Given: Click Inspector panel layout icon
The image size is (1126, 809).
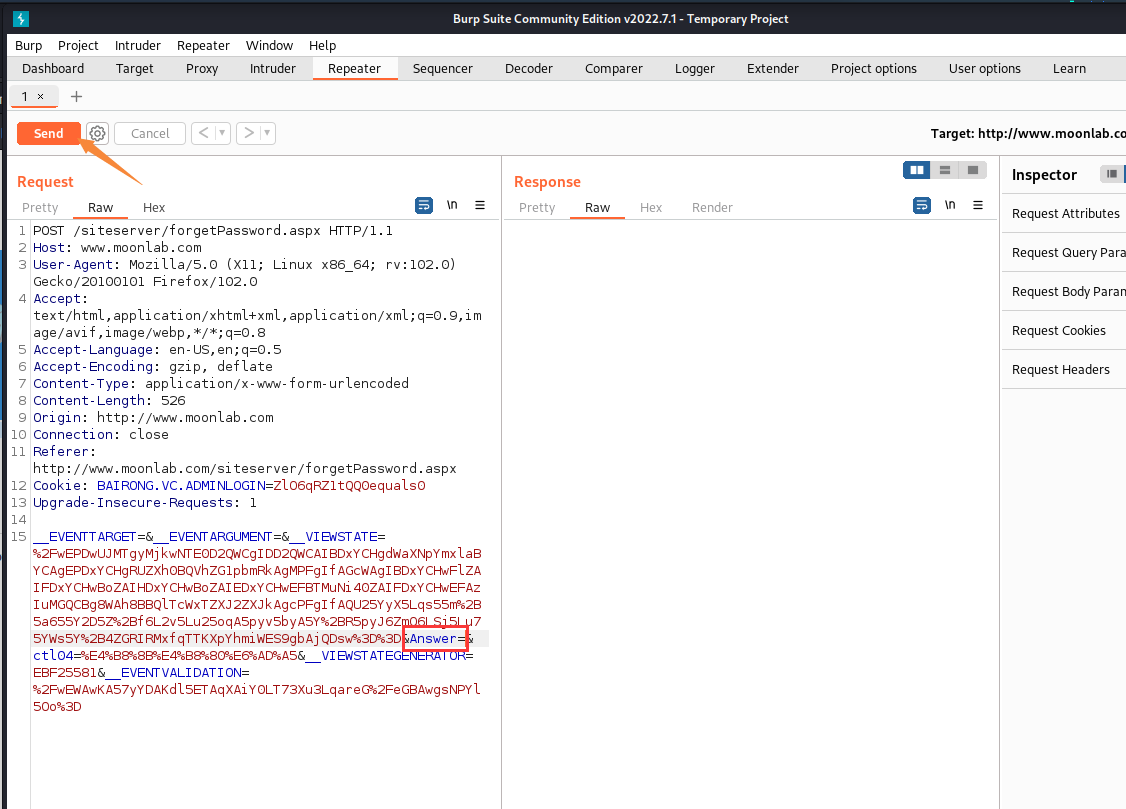Looking at the screenshot, I should [1112, 174].
